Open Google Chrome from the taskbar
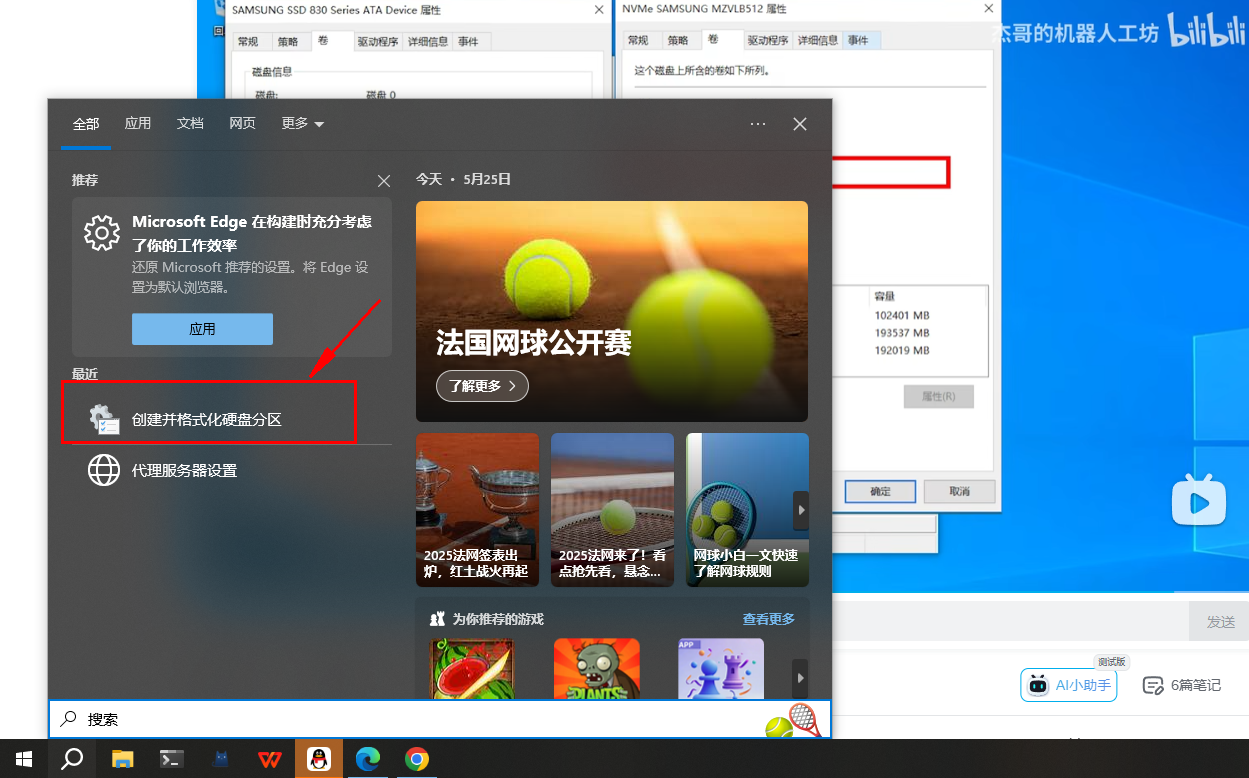This screenshot has height=778, width=1249. 417,759
